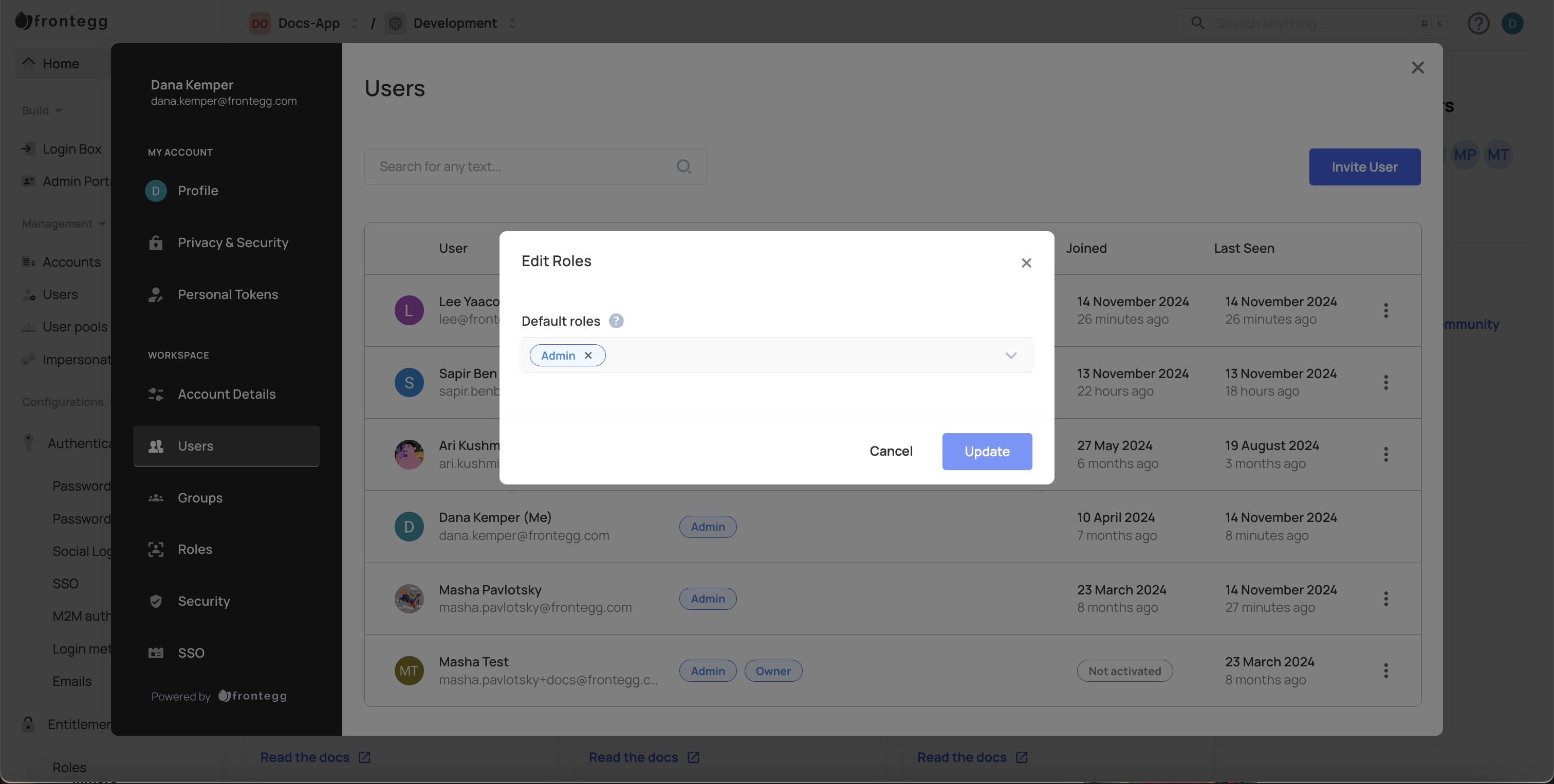Image resolution: width=1554 pixels, height=784 pixels.
Task: Cancel the role edit
Action: tap(891, 451)
